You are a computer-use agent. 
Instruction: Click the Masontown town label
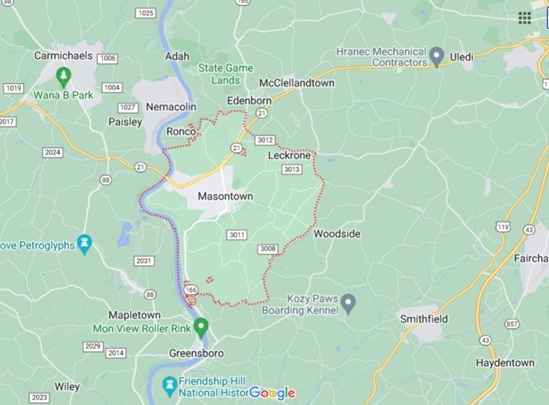pos(225,196)
